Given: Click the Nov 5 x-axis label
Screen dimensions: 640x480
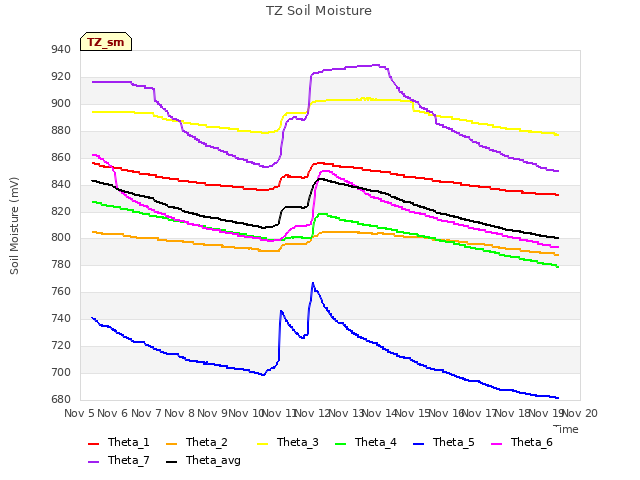Looking at the screenshot, I should click(79, 413).
